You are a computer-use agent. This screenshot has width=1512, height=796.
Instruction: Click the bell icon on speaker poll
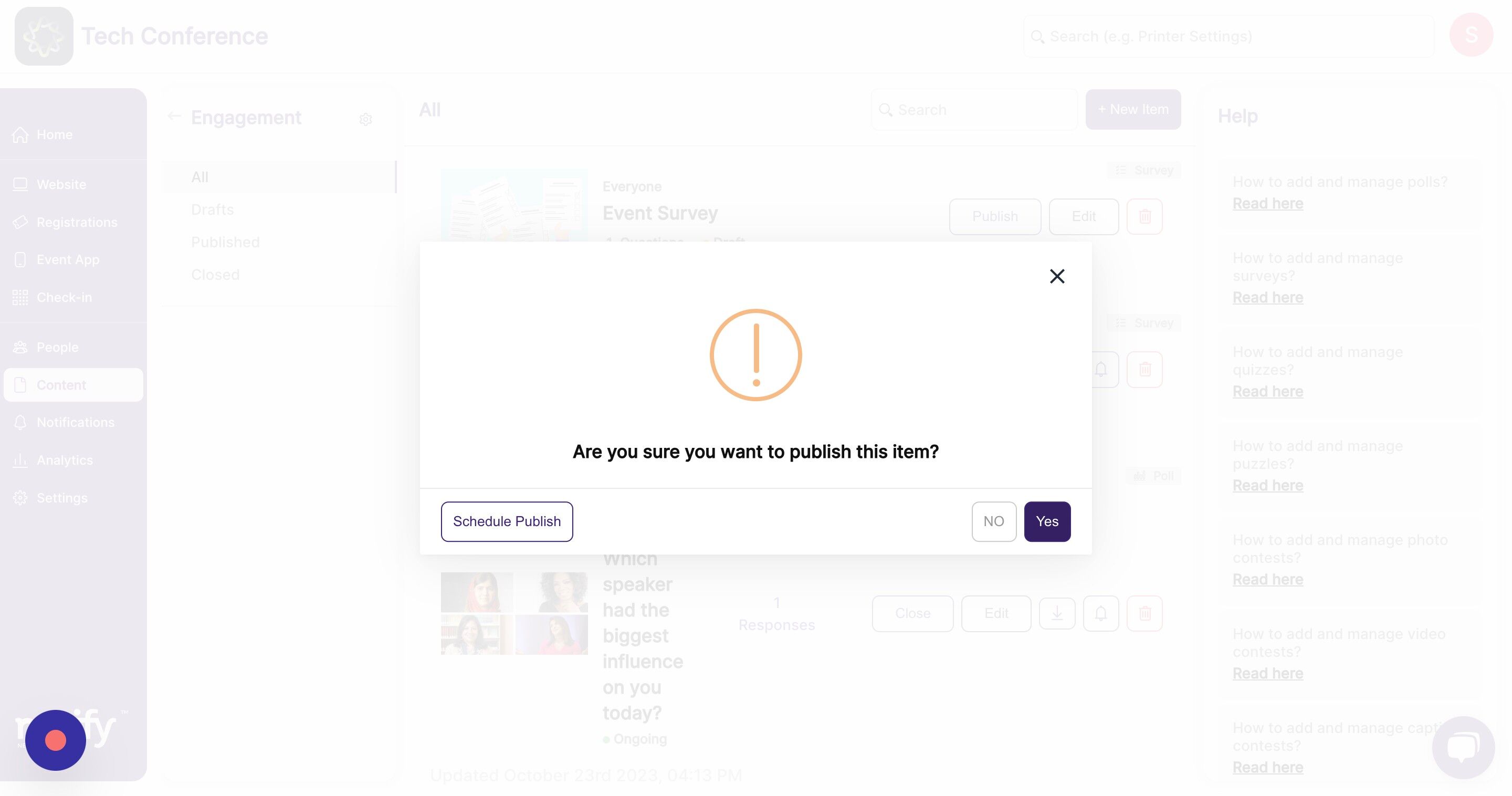tap(1100, 613)
